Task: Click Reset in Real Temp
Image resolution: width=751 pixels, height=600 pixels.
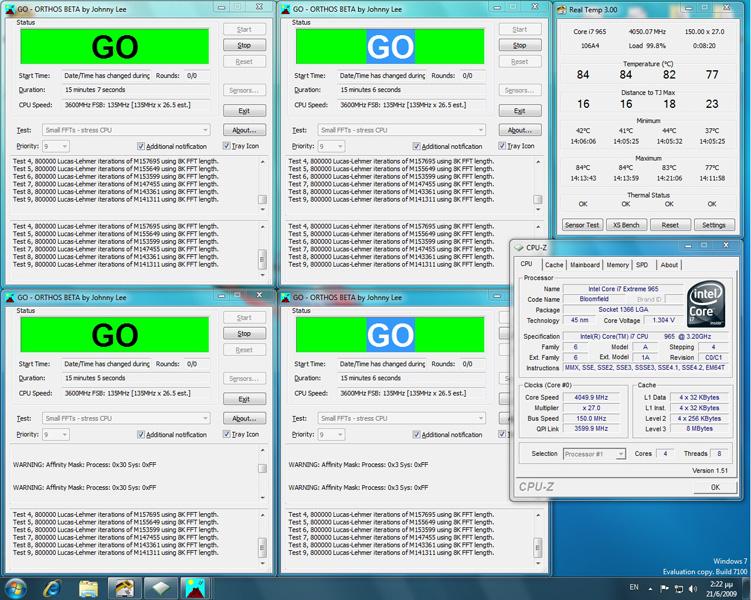Action: click(670, 225)
